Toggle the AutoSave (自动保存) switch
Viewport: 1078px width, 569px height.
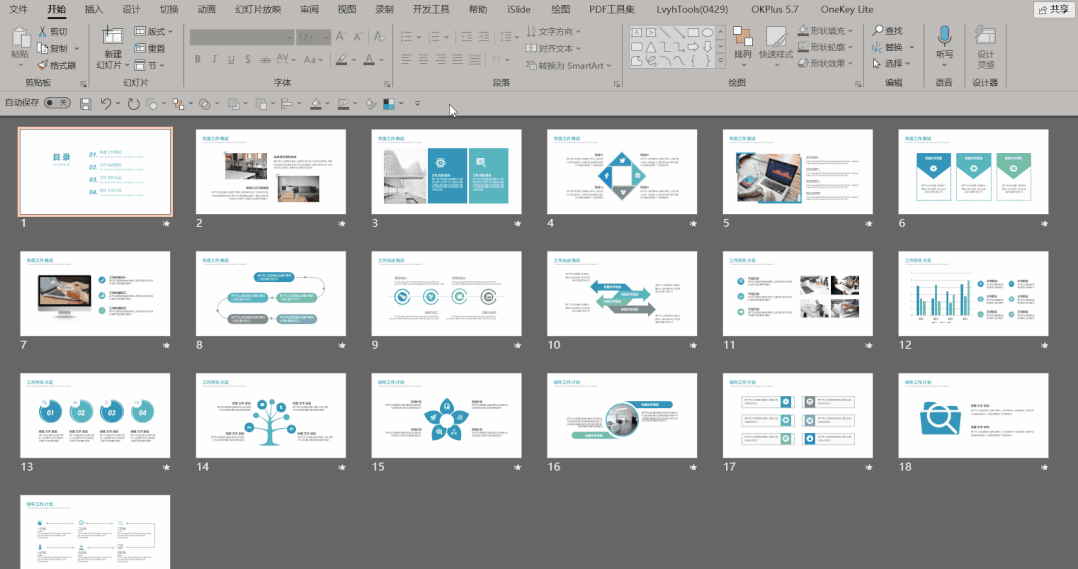coord(57,103)
